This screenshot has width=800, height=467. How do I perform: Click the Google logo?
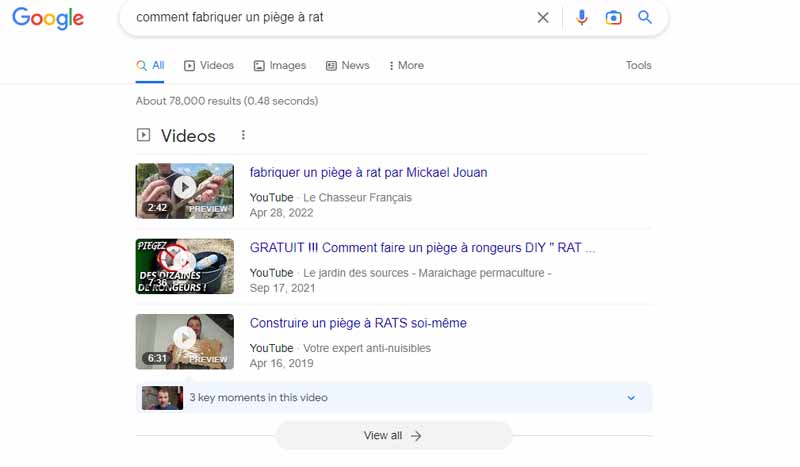pos(48,18)
